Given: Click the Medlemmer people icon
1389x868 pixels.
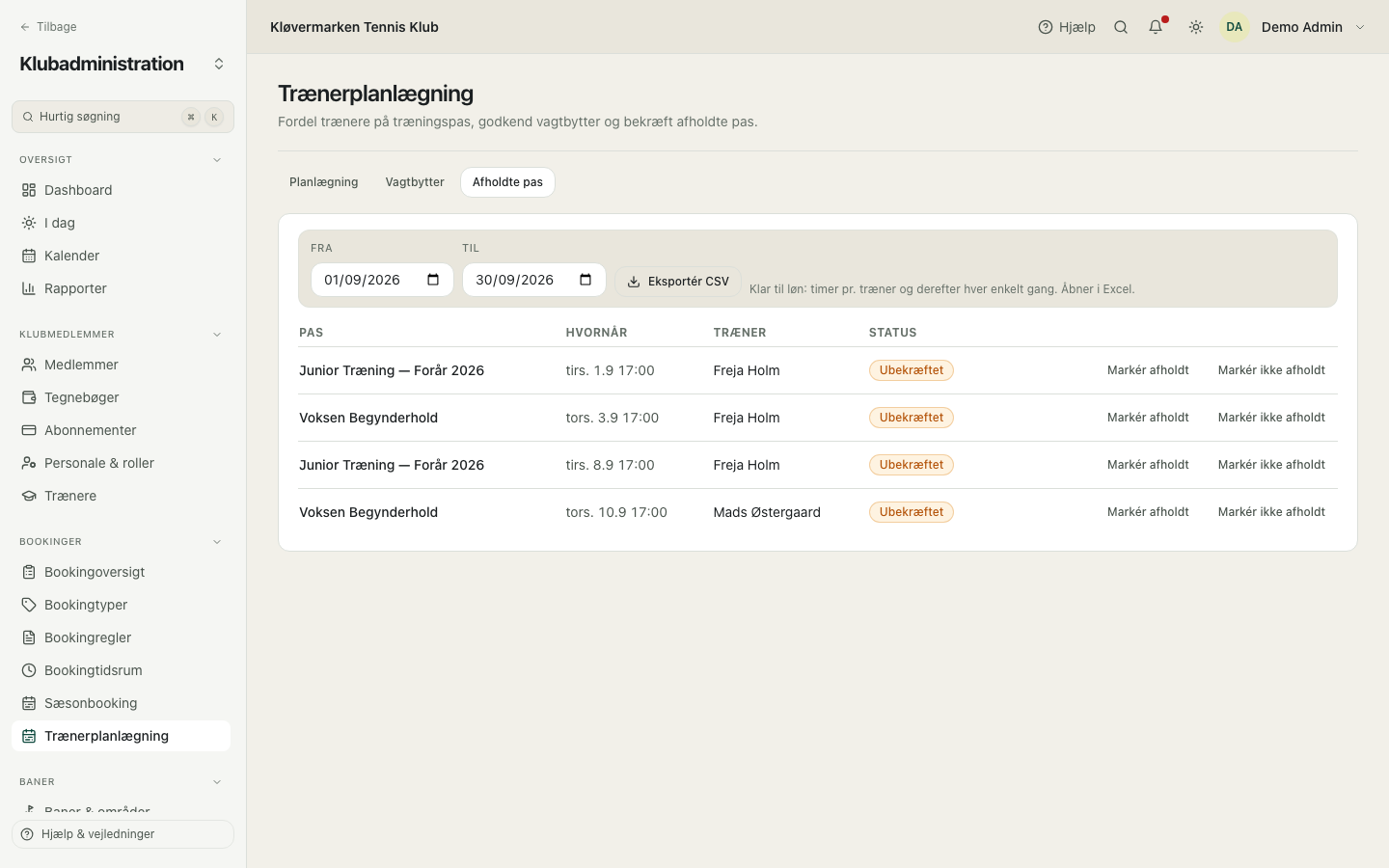Looking at the screenshot, I should coord(29,365).
